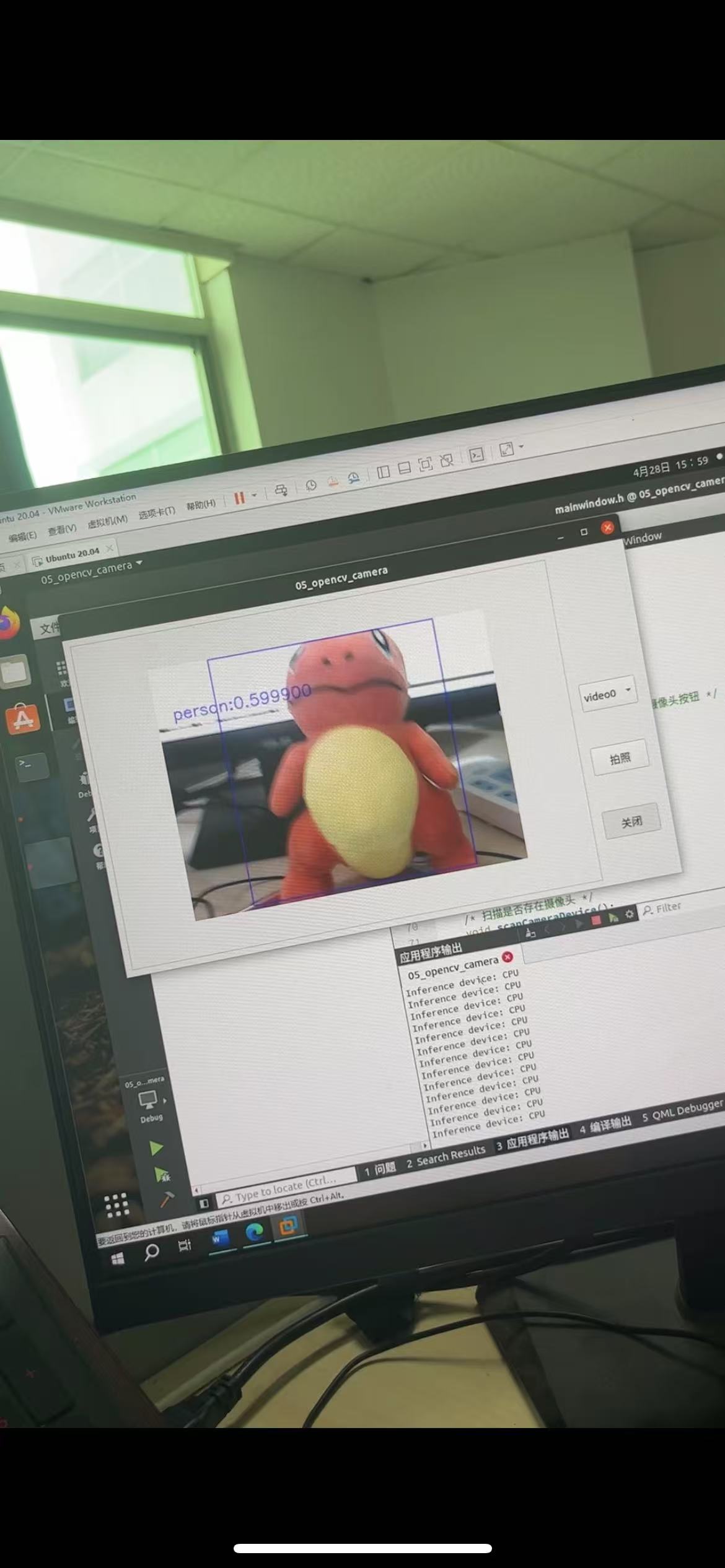The width and height of the screenshot is (725, 1568).
Task: Close the Ubuntu 20.04 VM tab
Action: click(x=110, y=548)
